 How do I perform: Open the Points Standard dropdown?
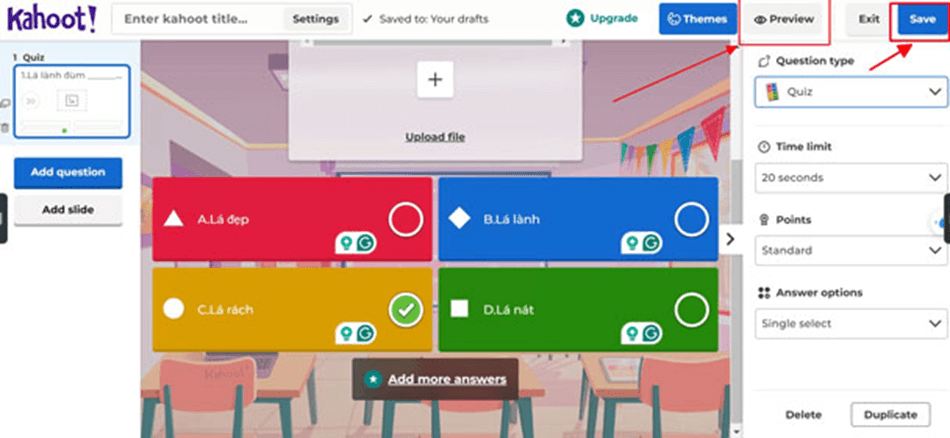click(851, 250)
